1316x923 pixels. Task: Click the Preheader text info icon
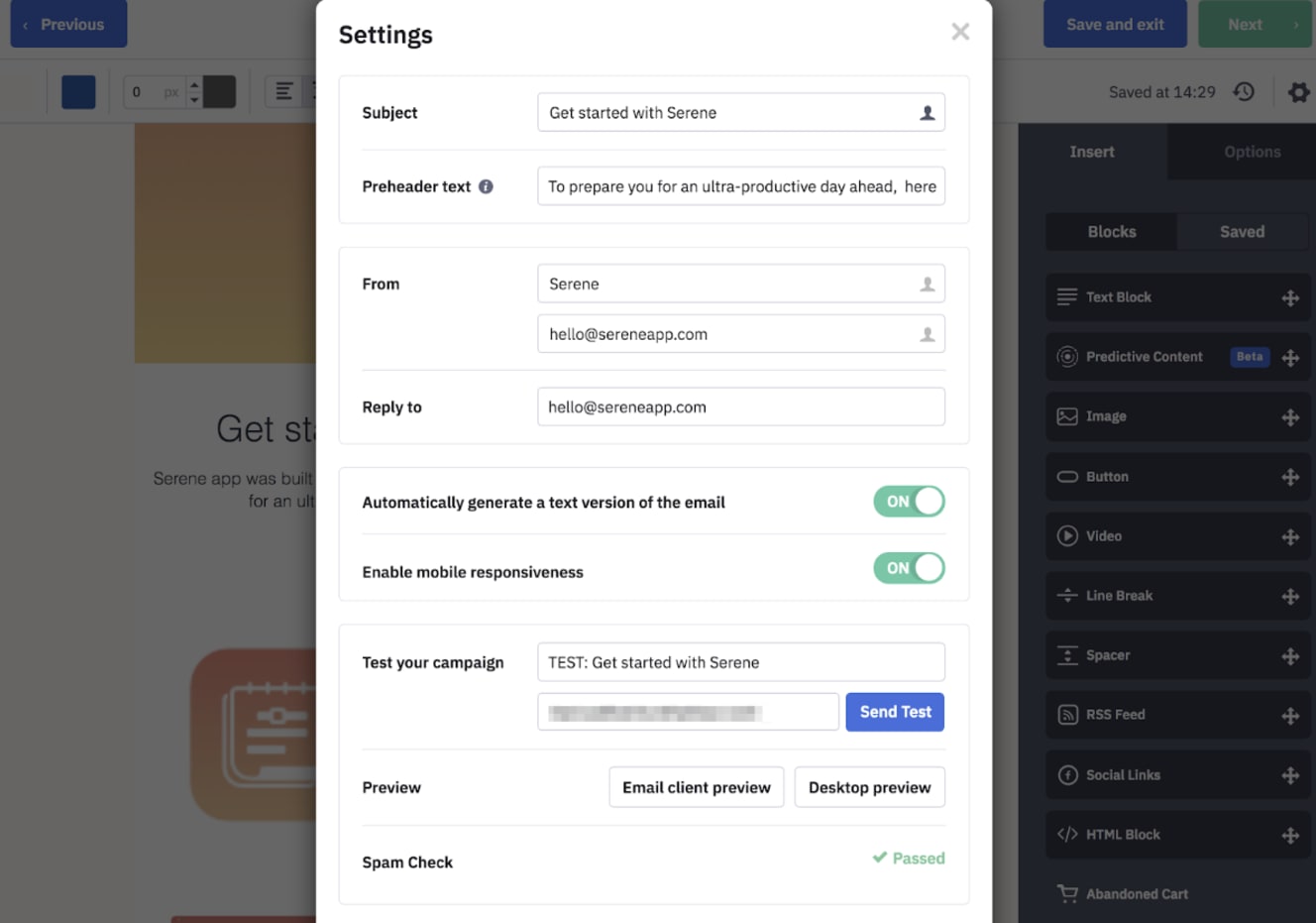[486, 186]
